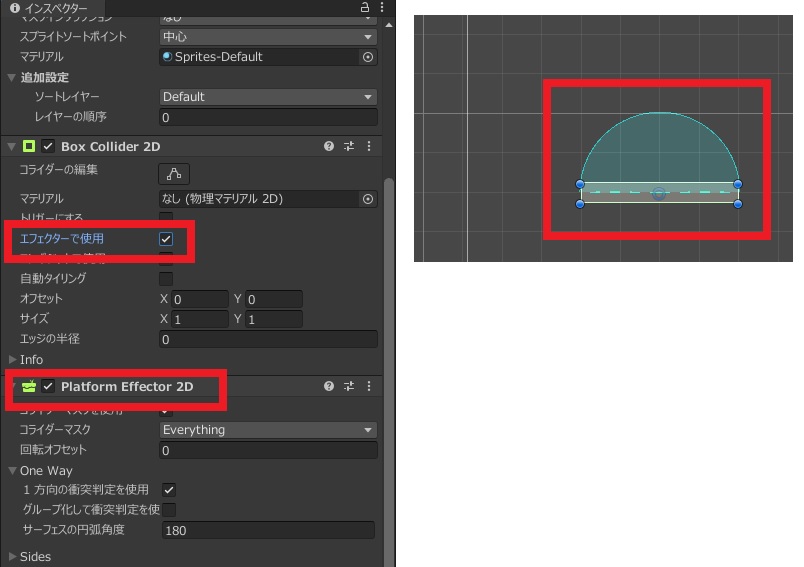Image resolution: width=804 pixels, height=567 pixels.
Task: Expand the Info foldout
Action: [13, 359]
